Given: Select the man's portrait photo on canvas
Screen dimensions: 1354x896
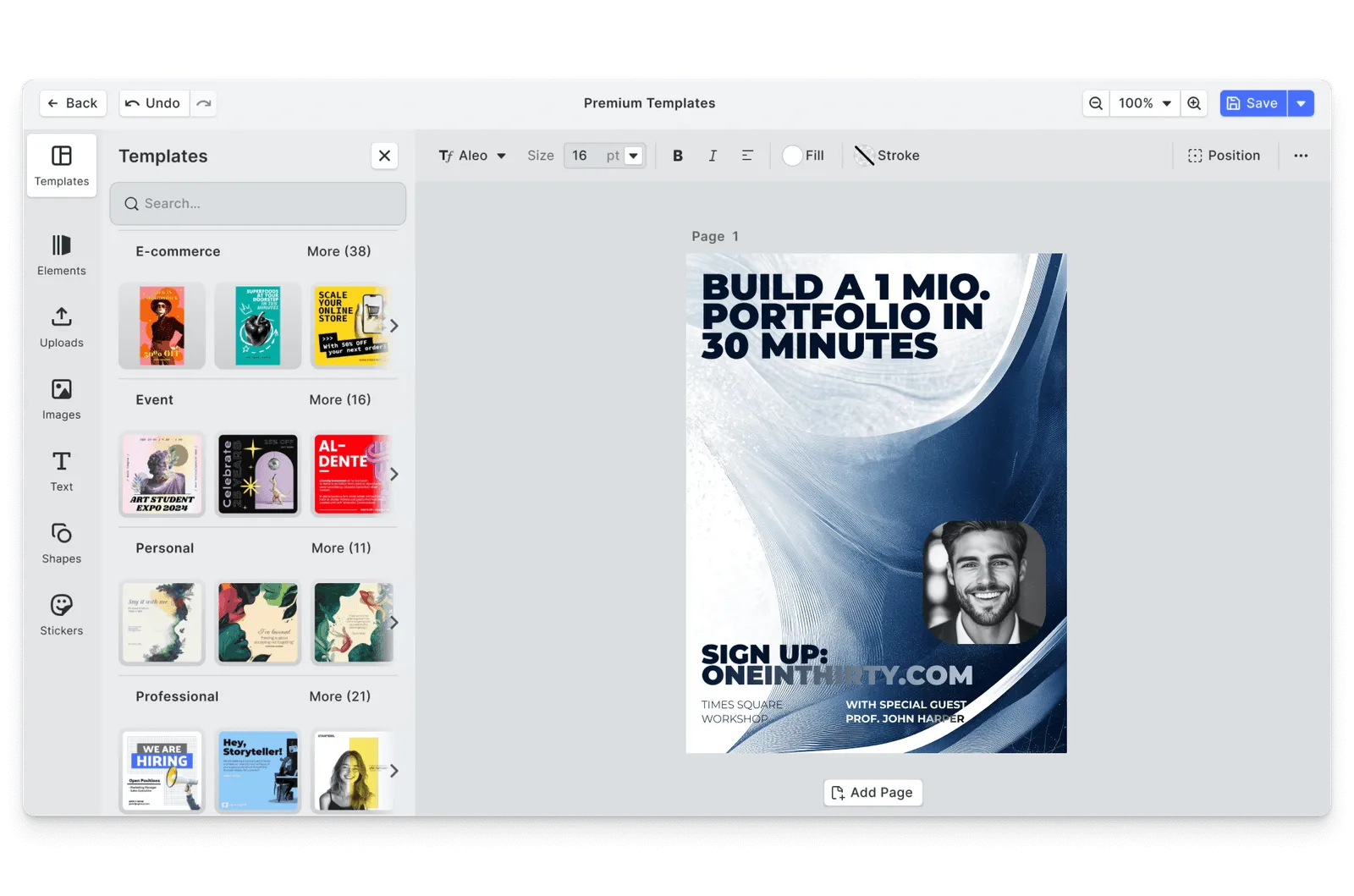Looking at the screenshot, I should (x=983, y=582).
